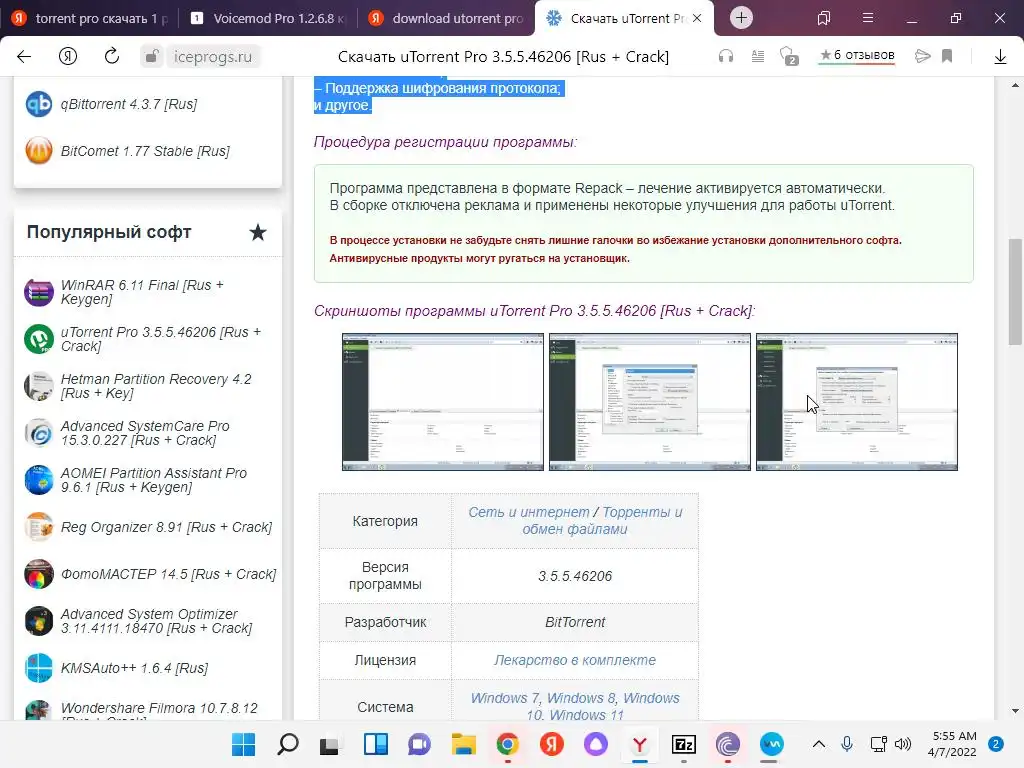Switch to 'torrent pro скачать' tab

[89, 18]
